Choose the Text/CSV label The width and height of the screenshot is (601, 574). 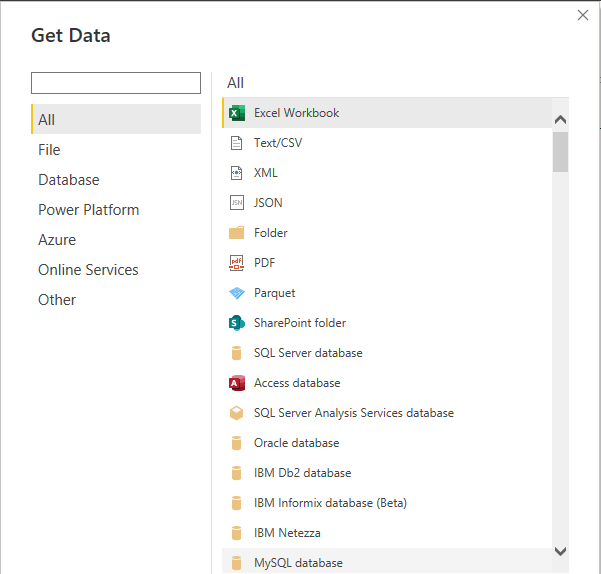278,143
